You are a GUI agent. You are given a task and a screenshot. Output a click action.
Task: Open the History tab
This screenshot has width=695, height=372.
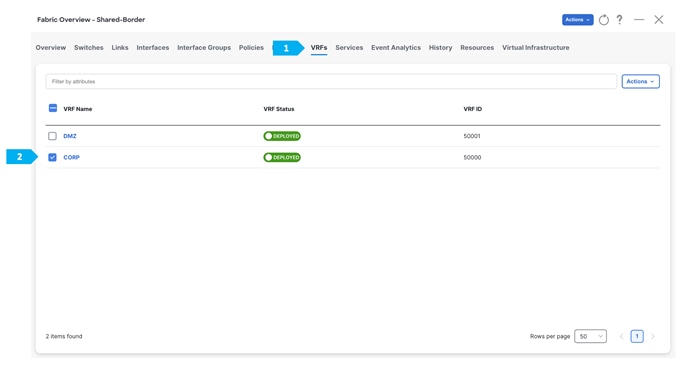point(440,47)
